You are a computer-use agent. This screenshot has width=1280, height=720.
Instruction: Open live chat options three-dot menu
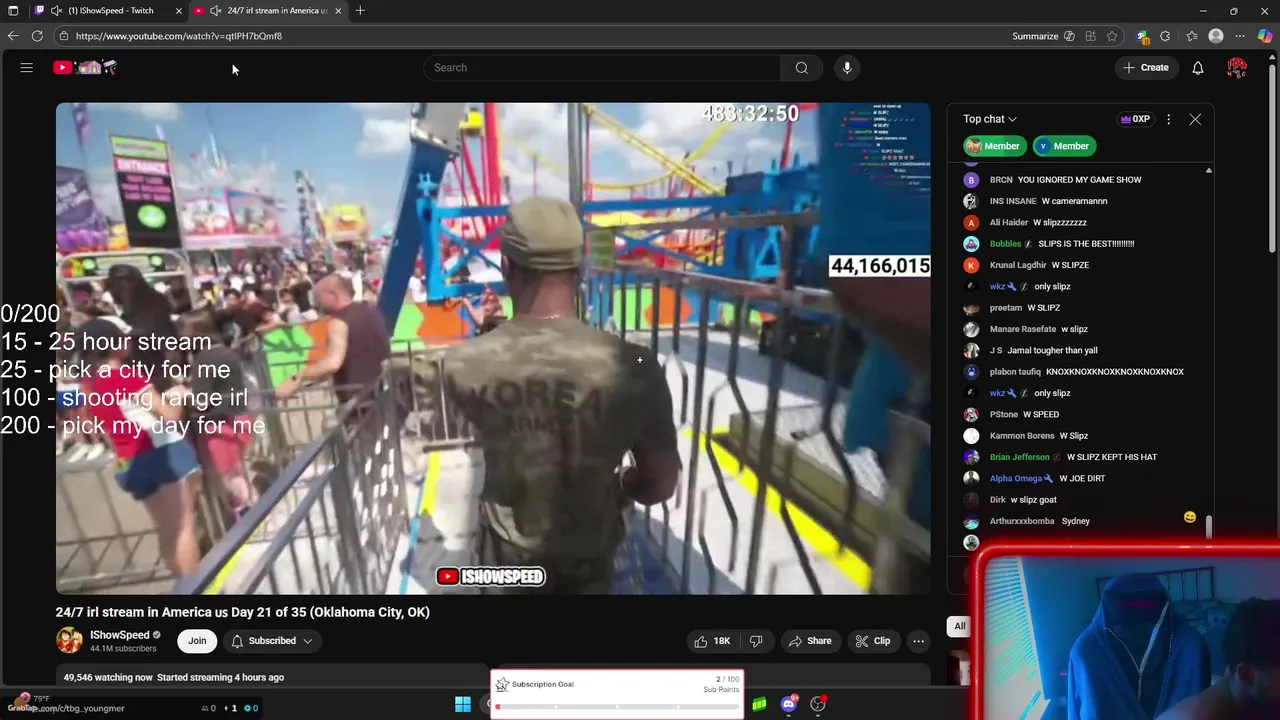1168,119
